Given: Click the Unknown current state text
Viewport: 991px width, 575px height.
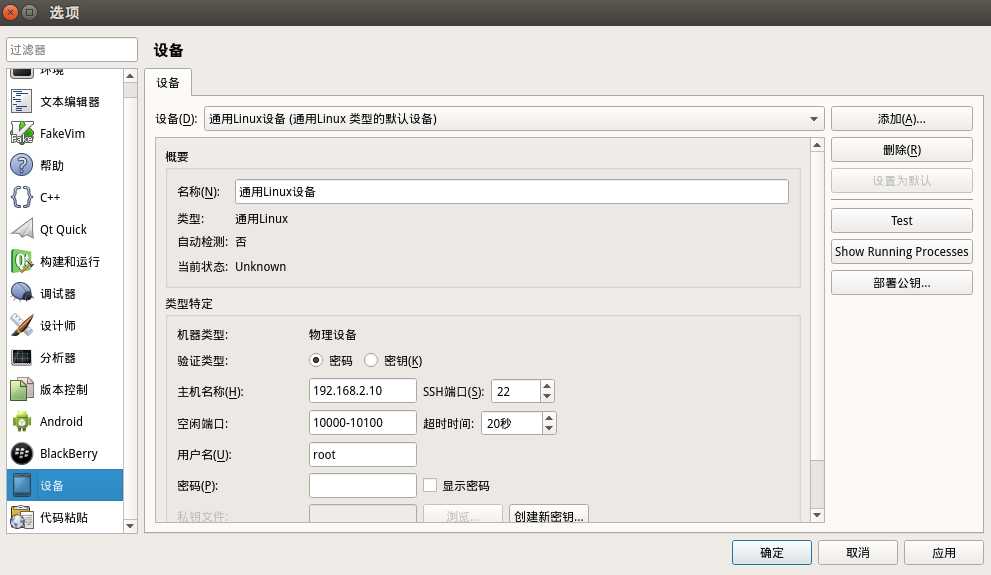Looking at the screenshot, I should [260, 267].
